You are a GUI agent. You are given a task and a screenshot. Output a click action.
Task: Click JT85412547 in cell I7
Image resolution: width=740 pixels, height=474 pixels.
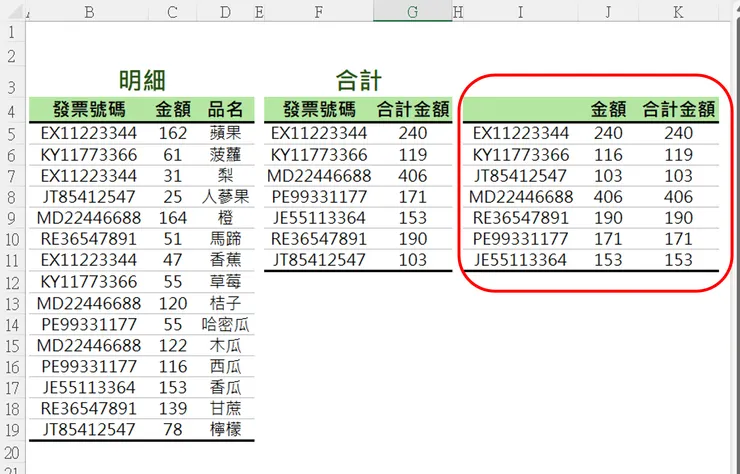520,176
